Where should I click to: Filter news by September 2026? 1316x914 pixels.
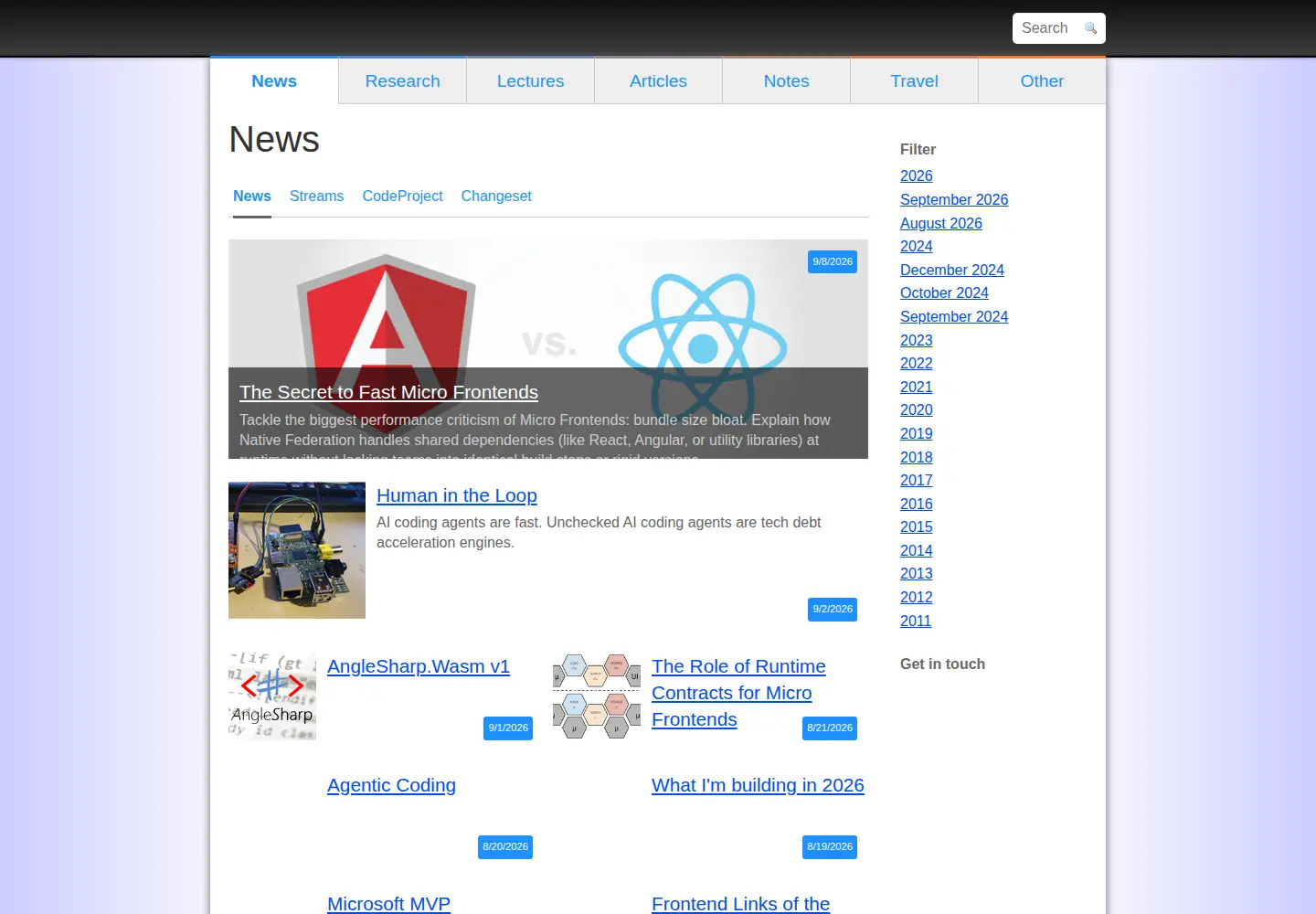point(954,200)
